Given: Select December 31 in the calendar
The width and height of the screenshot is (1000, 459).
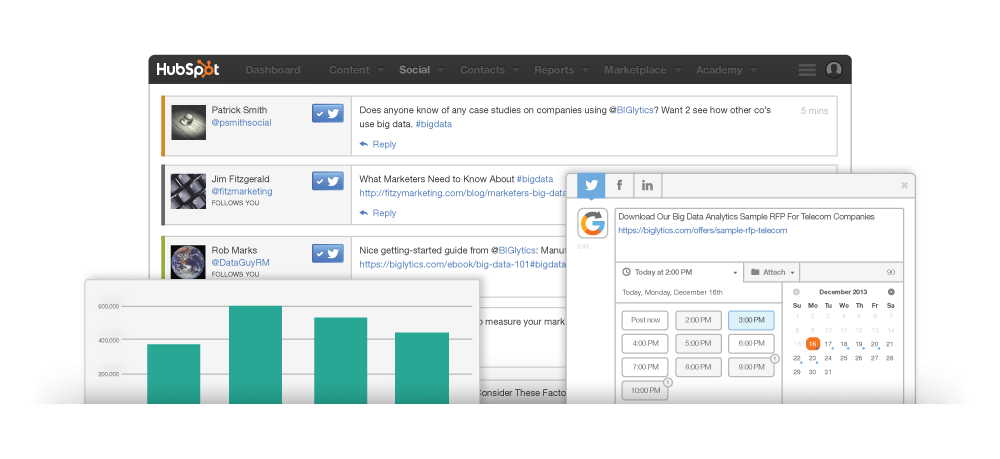Looking at the screenshot, I should (x=828, y=372).
